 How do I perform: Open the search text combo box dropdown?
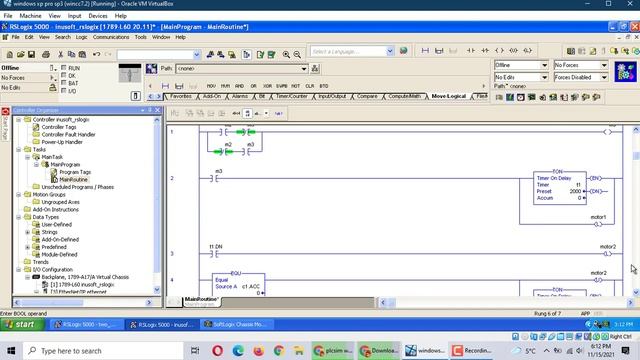(x=197, y=54)
